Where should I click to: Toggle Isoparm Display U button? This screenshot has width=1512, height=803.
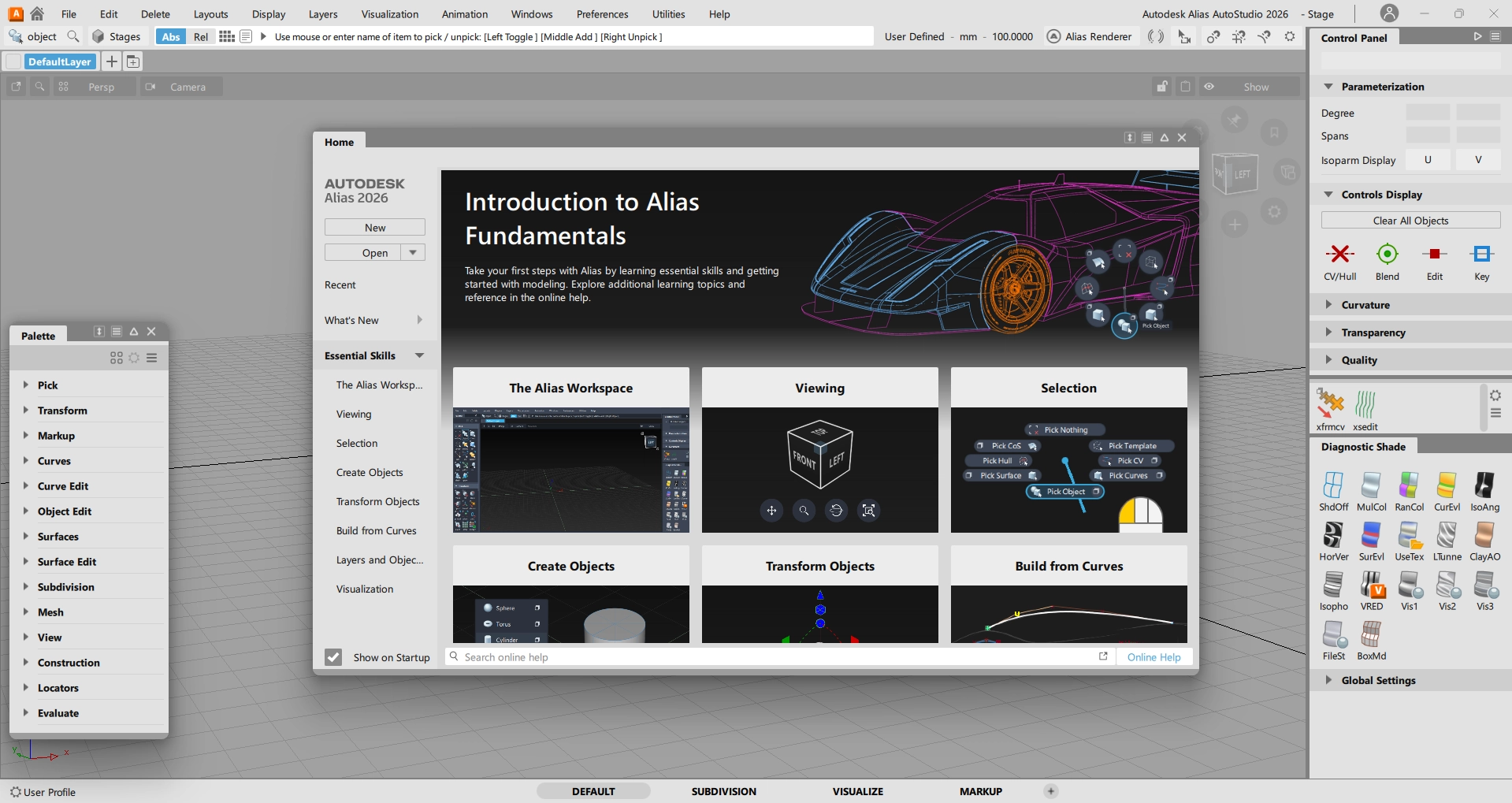point(1428,160)
